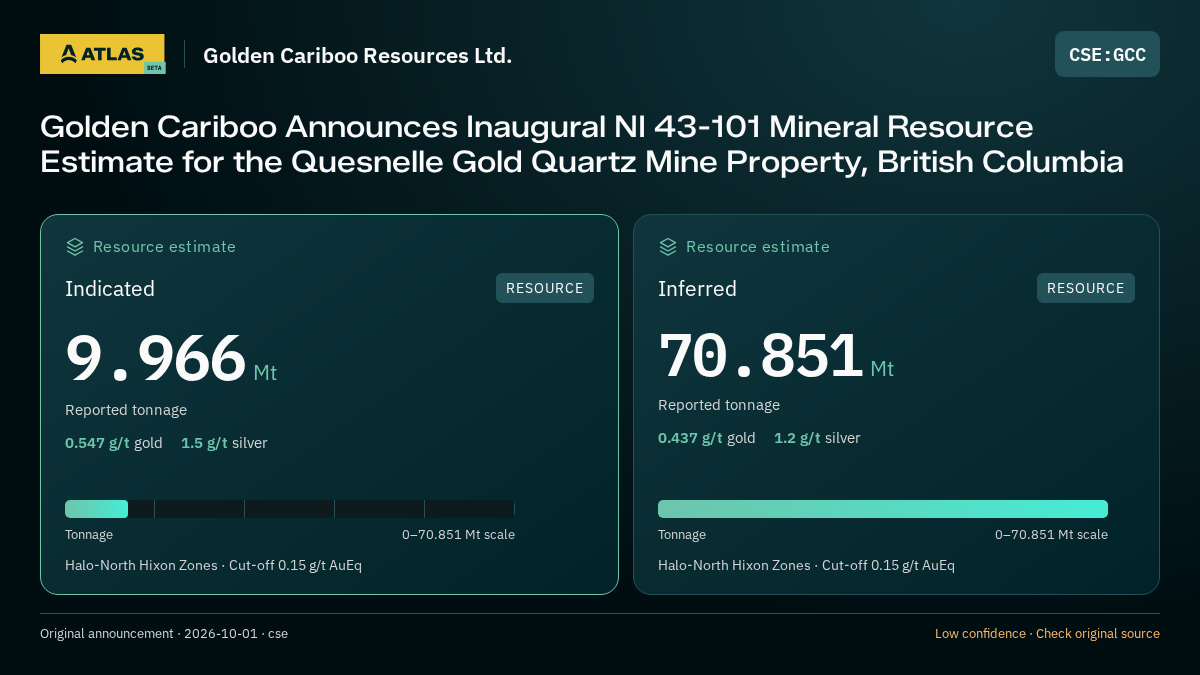The width and height of the screenshot is (1200, 675).
Task: Click the layers icon in Inferred card
Action: (668, 246)
